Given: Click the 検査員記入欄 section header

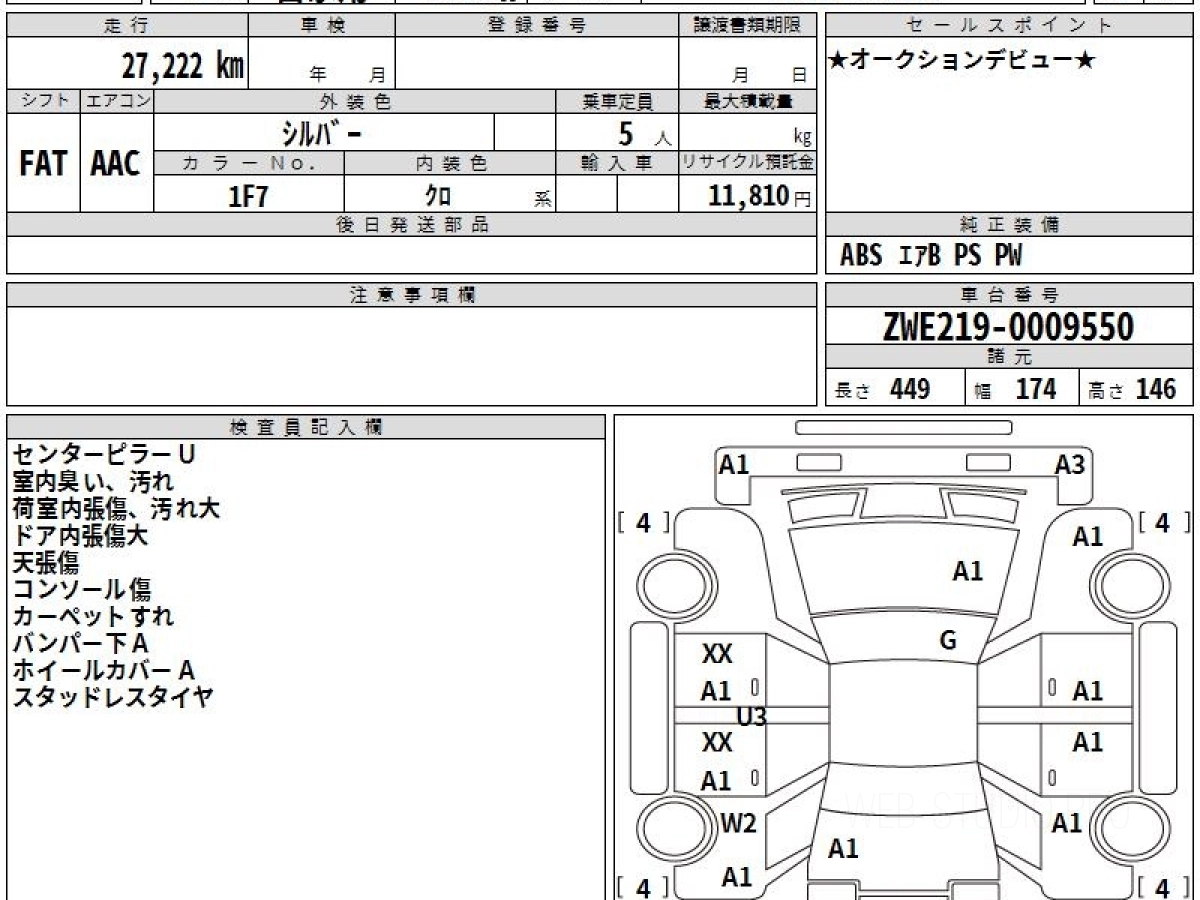Looking at the screenshot, I should pyautogui.click(x=306, y=427).
